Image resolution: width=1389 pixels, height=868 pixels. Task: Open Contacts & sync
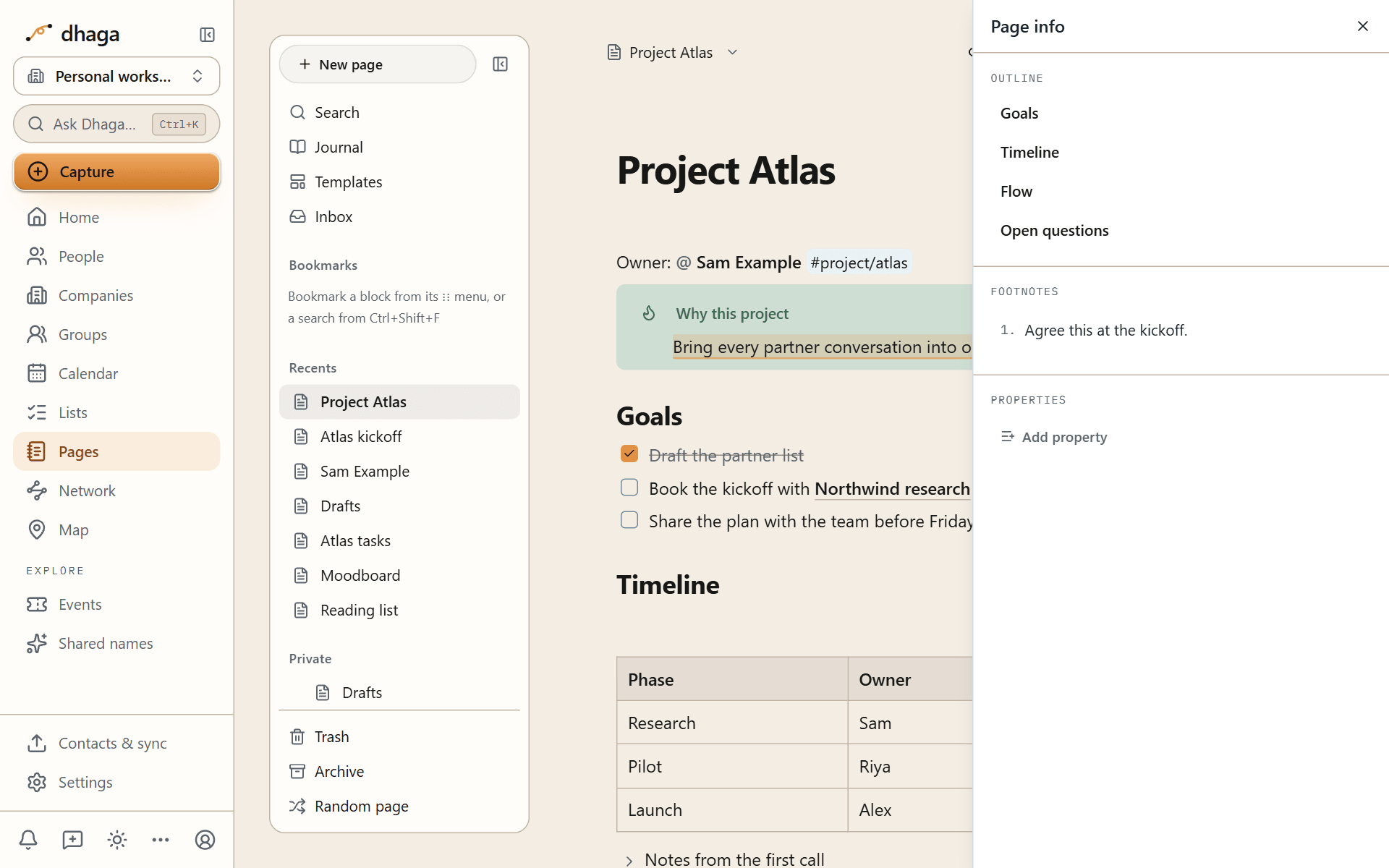(x=116, y=744)
